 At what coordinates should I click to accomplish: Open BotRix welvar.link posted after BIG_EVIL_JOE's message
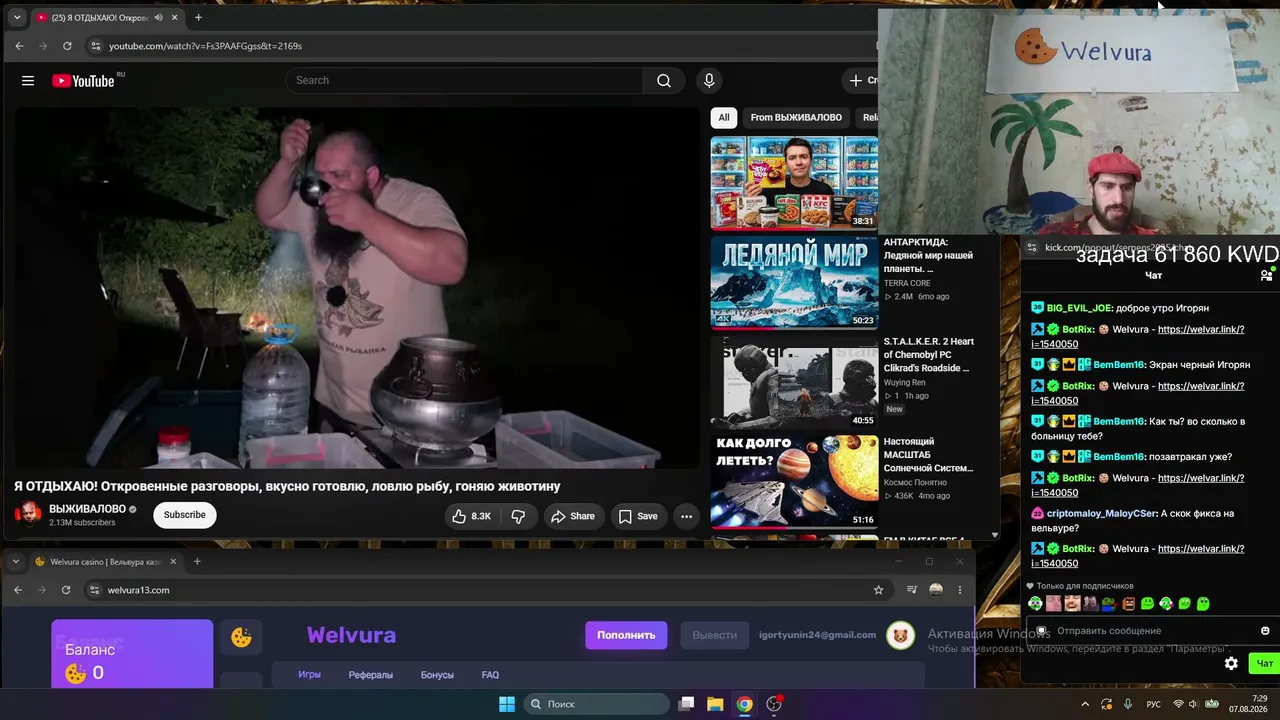pyautogui.click(x=1138, y=336)
